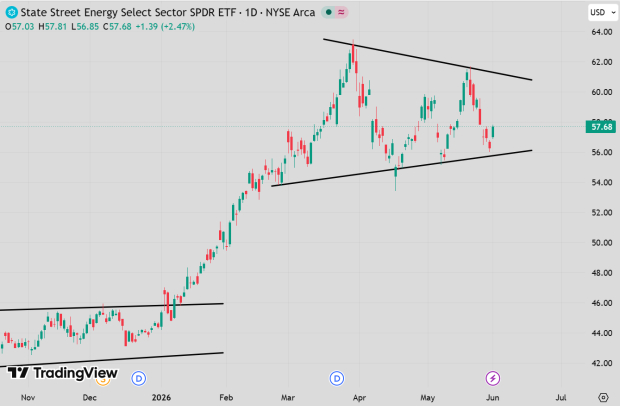620x406 pixels.
Task: Click the current price label 57.68
Action: tap(601, 127)
